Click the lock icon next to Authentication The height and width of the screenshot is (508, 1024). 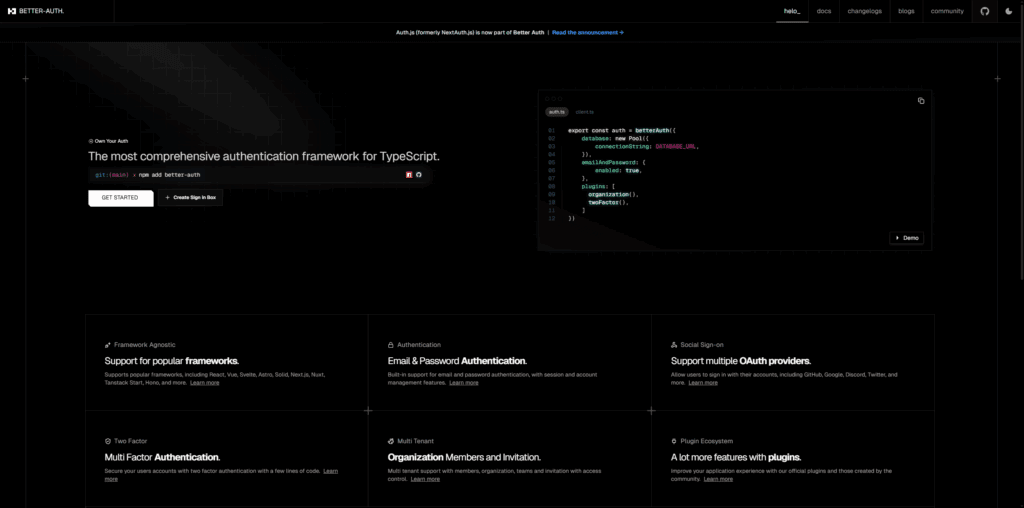pyautogui.click(x=391, y=345)
